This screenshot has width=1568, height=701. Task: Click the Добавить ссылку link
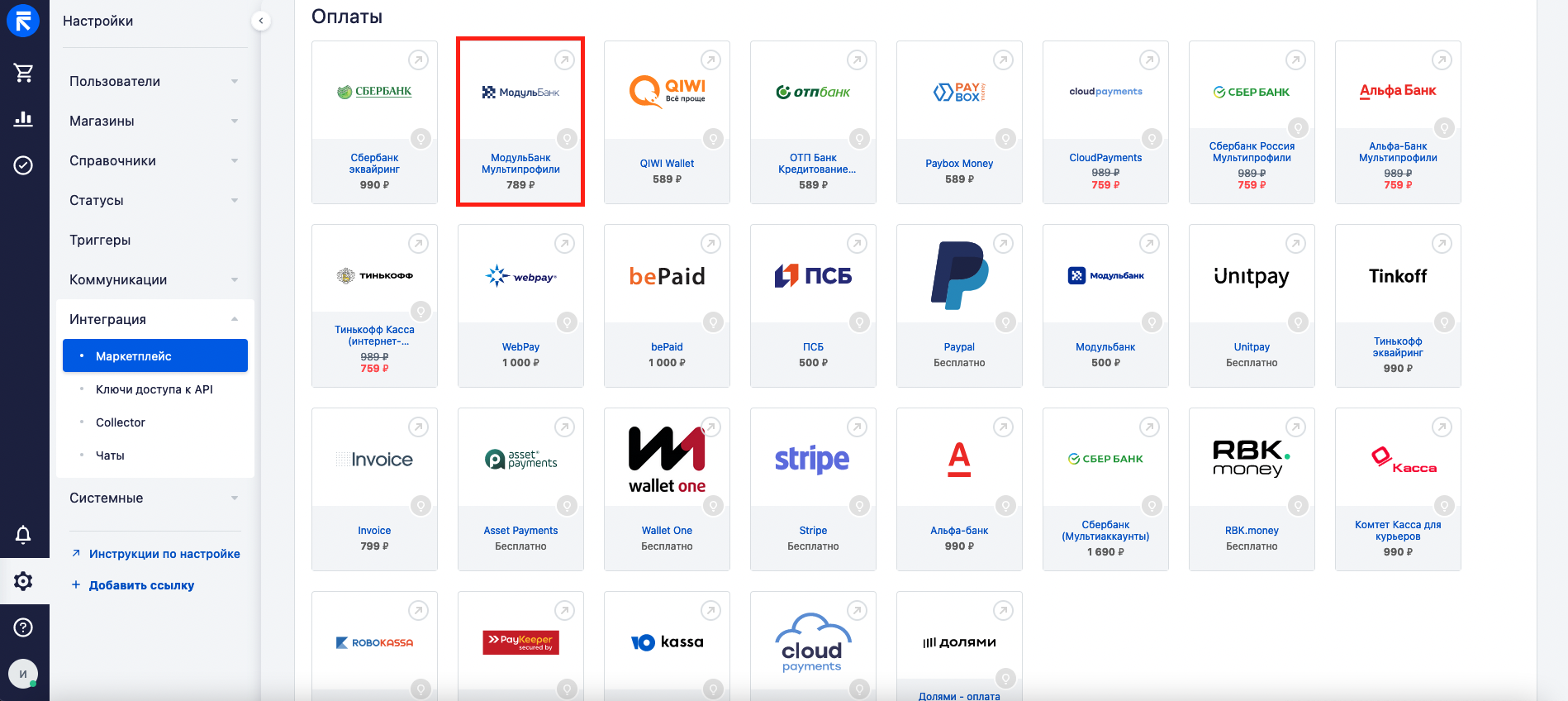pyautogui.click(x=141, y=585)
